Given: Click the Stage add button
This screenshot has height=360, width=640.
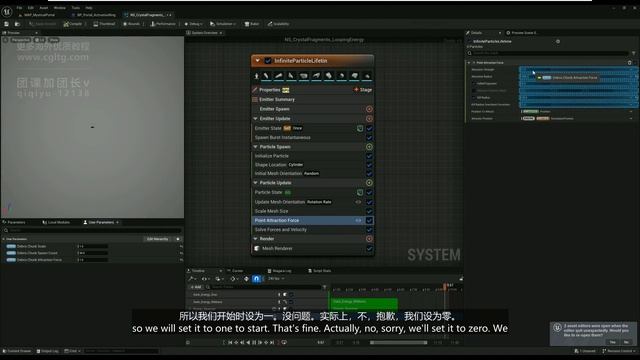Looking at the screenshot, I should coord(363,90).
